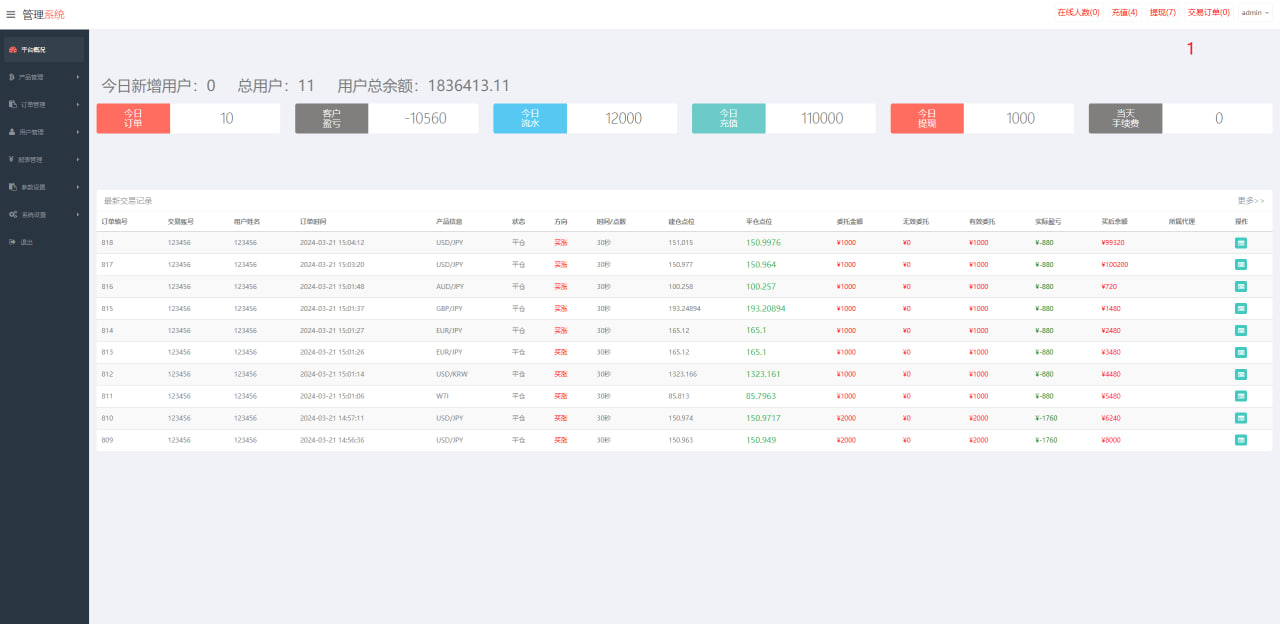1280x624 pixels.
Task: Click the 用户管理 person sidebar icon
Action: pos(12,132)
